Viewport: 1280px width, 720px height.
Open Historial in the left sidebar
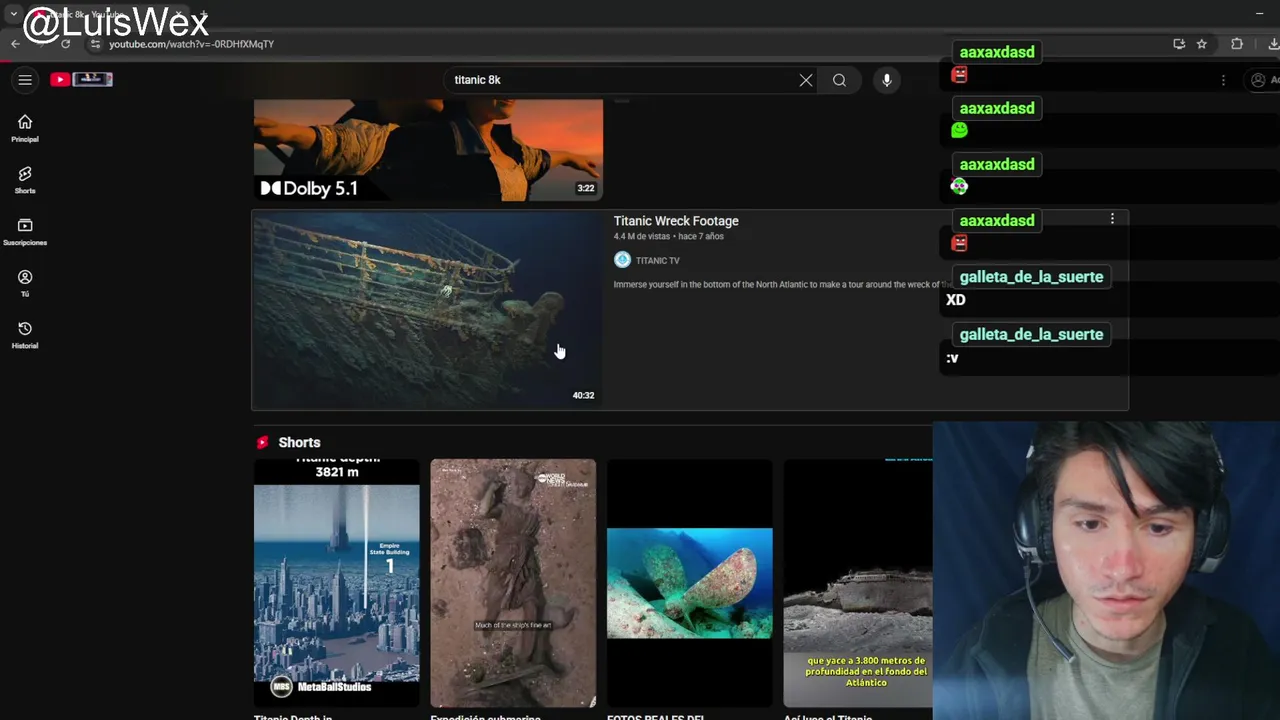tap(25, 335)
